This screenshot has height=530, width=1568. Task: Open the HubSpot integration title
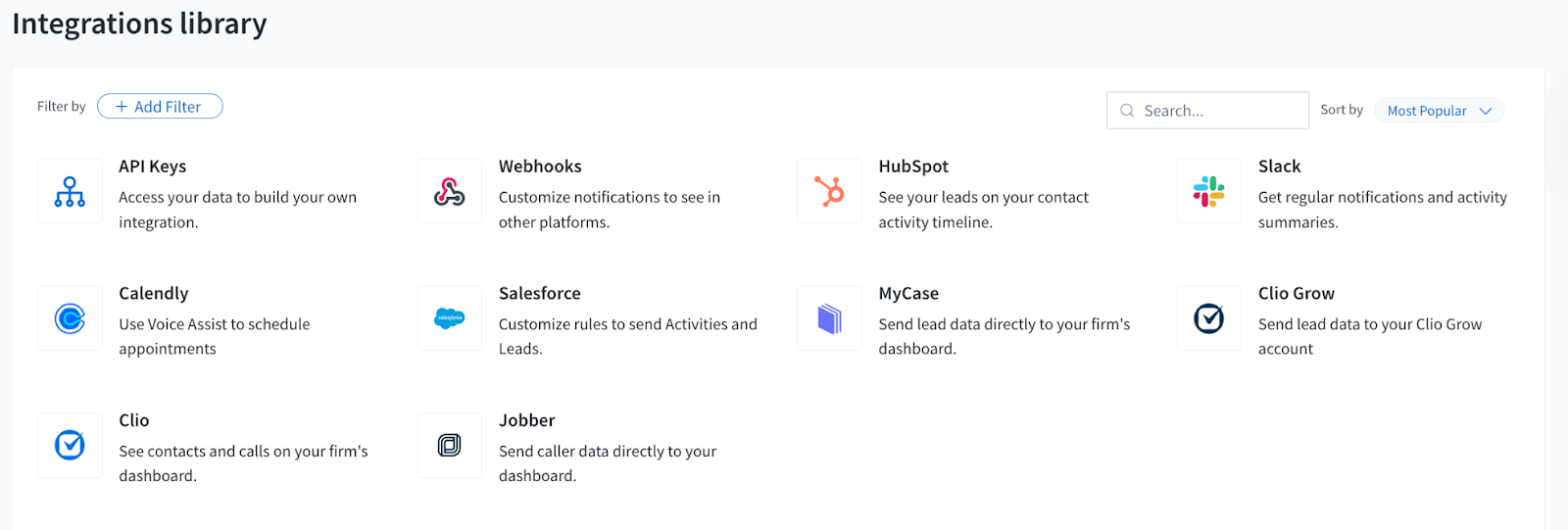(x=913, y=167)
